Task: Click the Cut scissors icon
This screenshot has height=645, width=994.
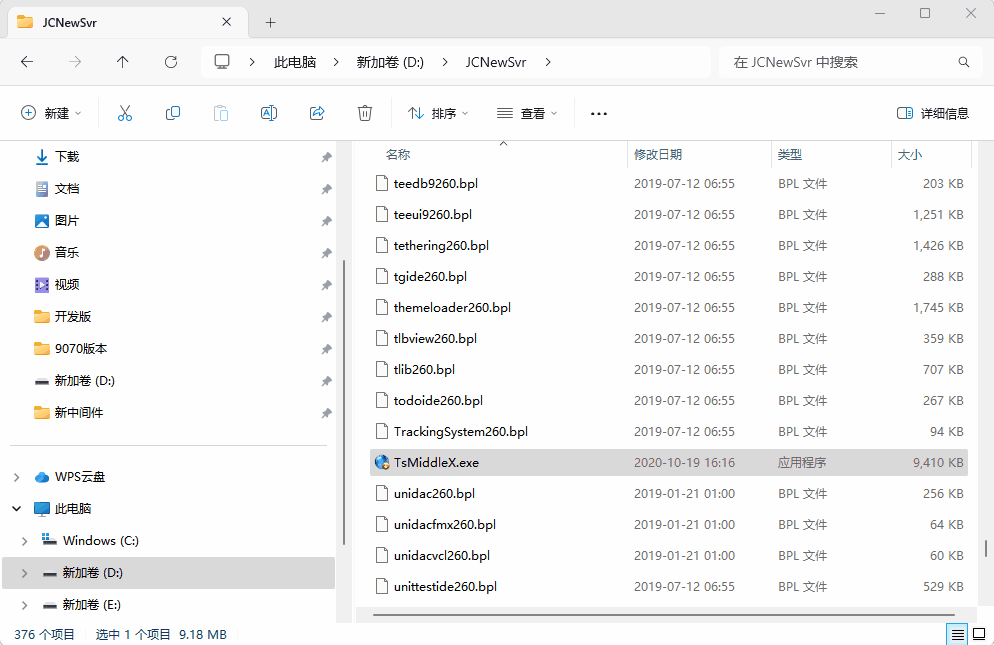Action: [125, 113]
